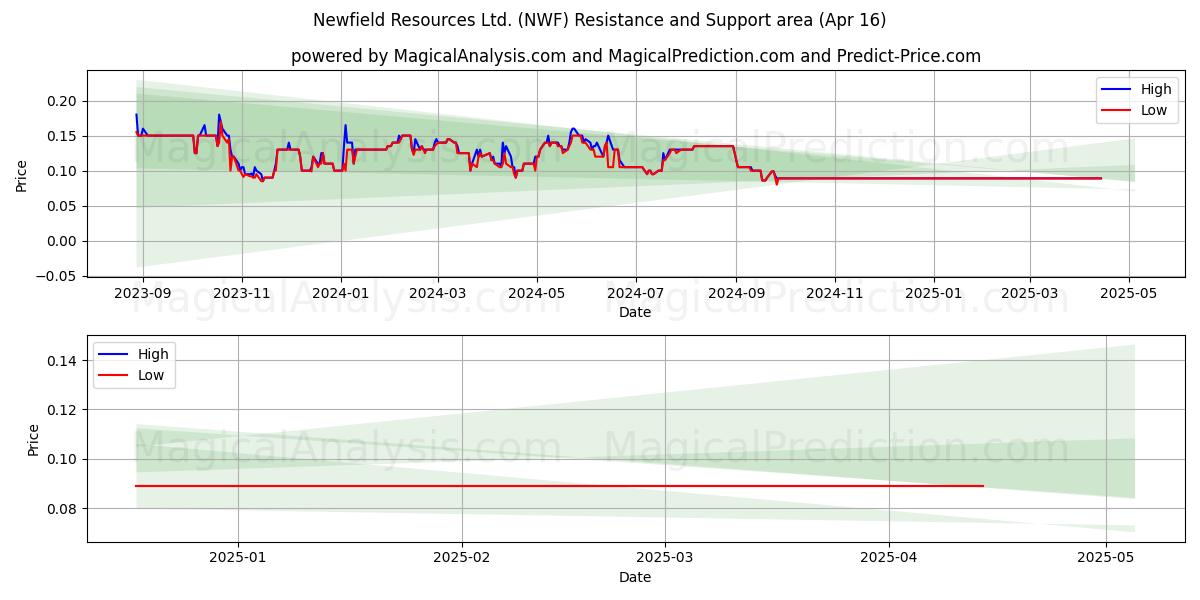Click top chart x-axis label '2024-11'
1200x600 pixels.
pyautogui.click(x=835, y=293)
